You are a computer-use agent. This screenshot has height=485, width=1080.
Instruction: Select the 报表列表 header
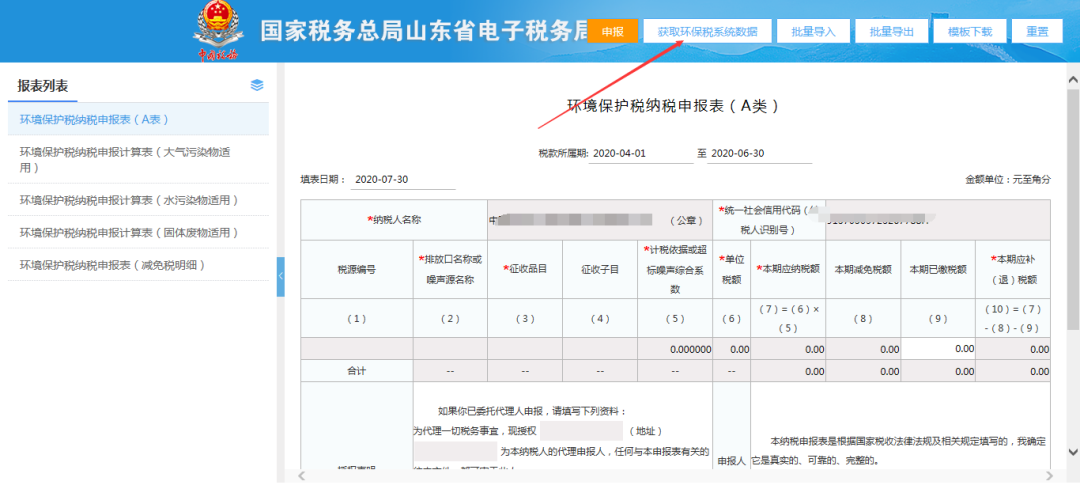pos(43,86)
